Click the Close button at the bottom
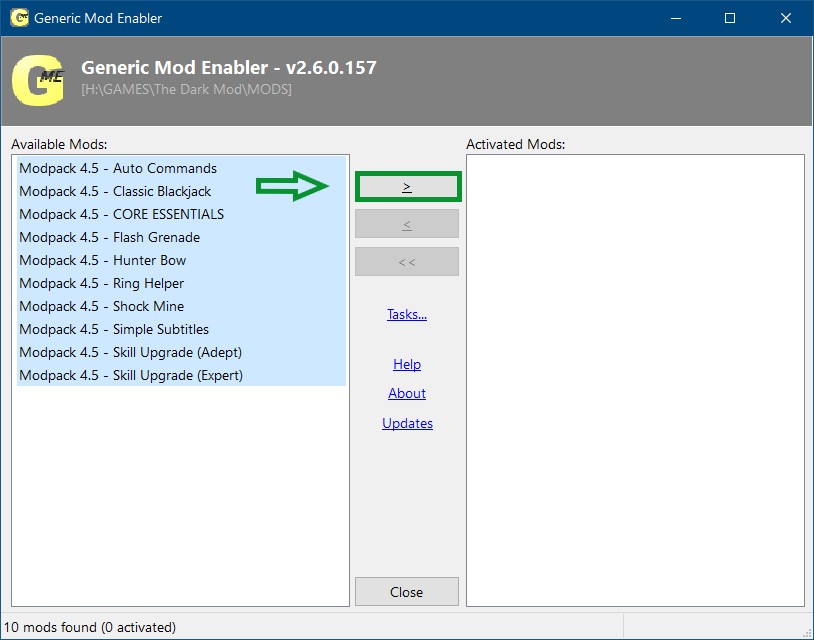 pos(407,592)
